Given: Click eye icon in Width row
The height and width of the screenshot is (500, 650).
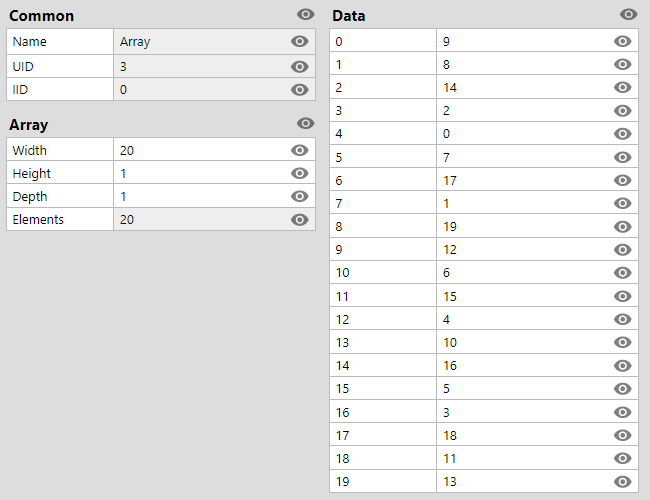Looking at the screenshot, I should [299, 150].
